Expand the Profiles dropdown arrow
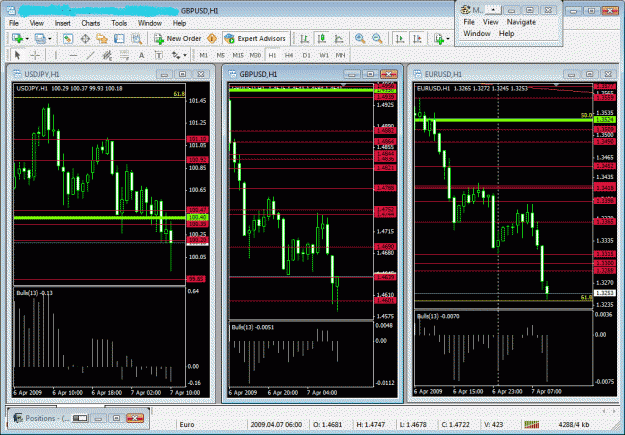Viewport: 625px width, 435px height. (x=50, y=39)
